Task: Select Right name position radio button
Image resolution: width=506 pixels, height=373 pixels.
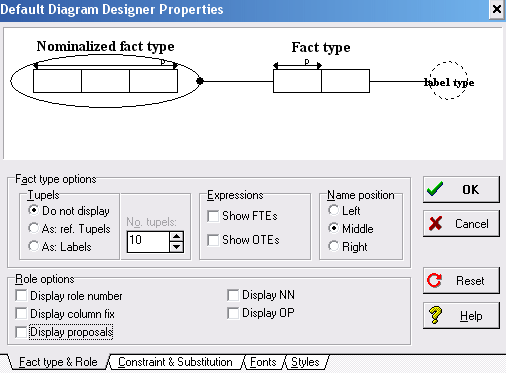Action: 333,246
